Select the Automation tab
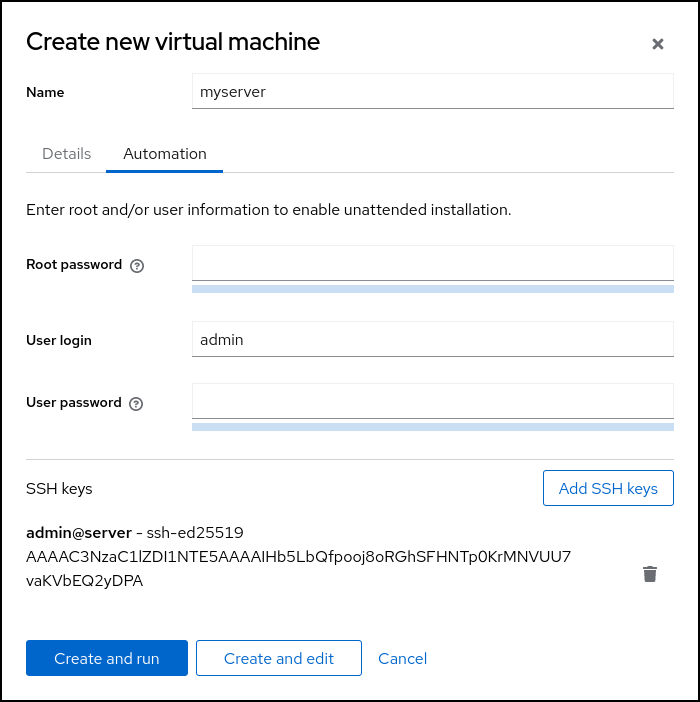700x702 pixels. point(165,154)
